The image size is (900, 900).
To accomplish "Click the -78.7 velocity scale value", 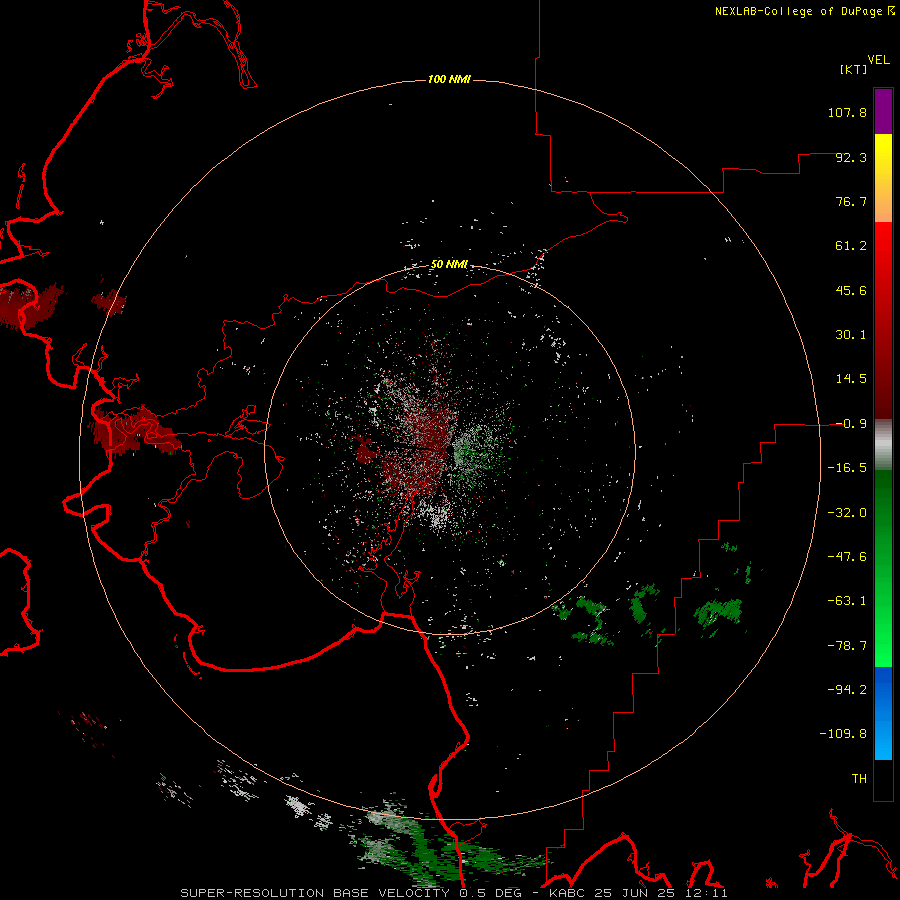I will point(847,646).
